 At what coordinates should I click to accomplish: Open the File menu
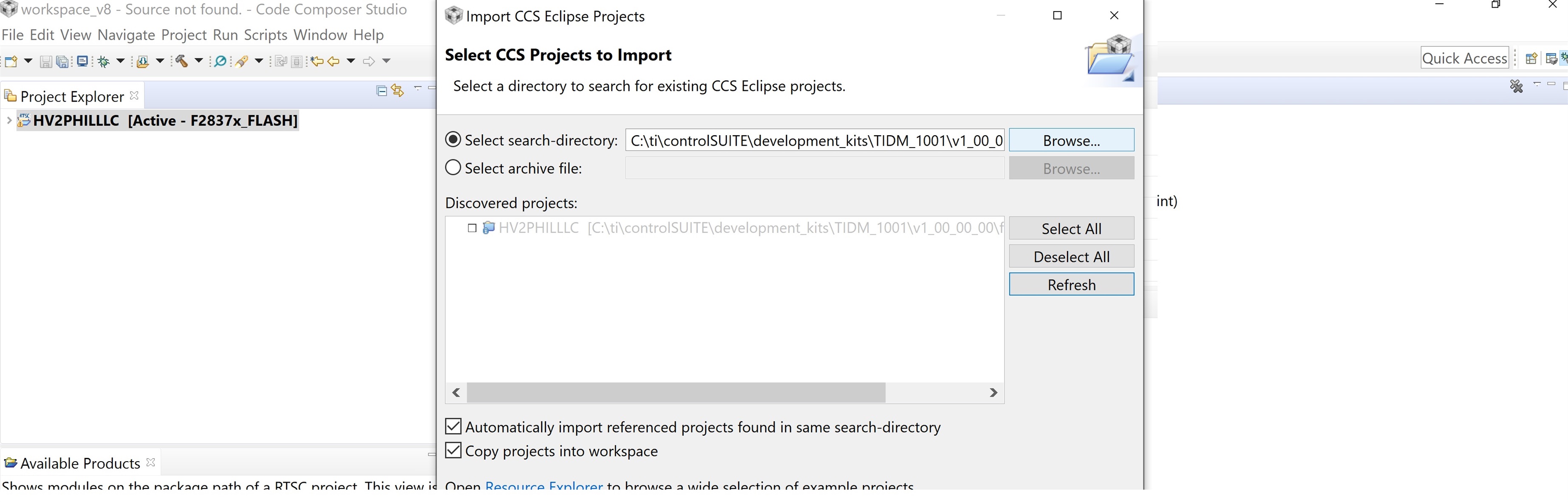click(x=13, y=35)
